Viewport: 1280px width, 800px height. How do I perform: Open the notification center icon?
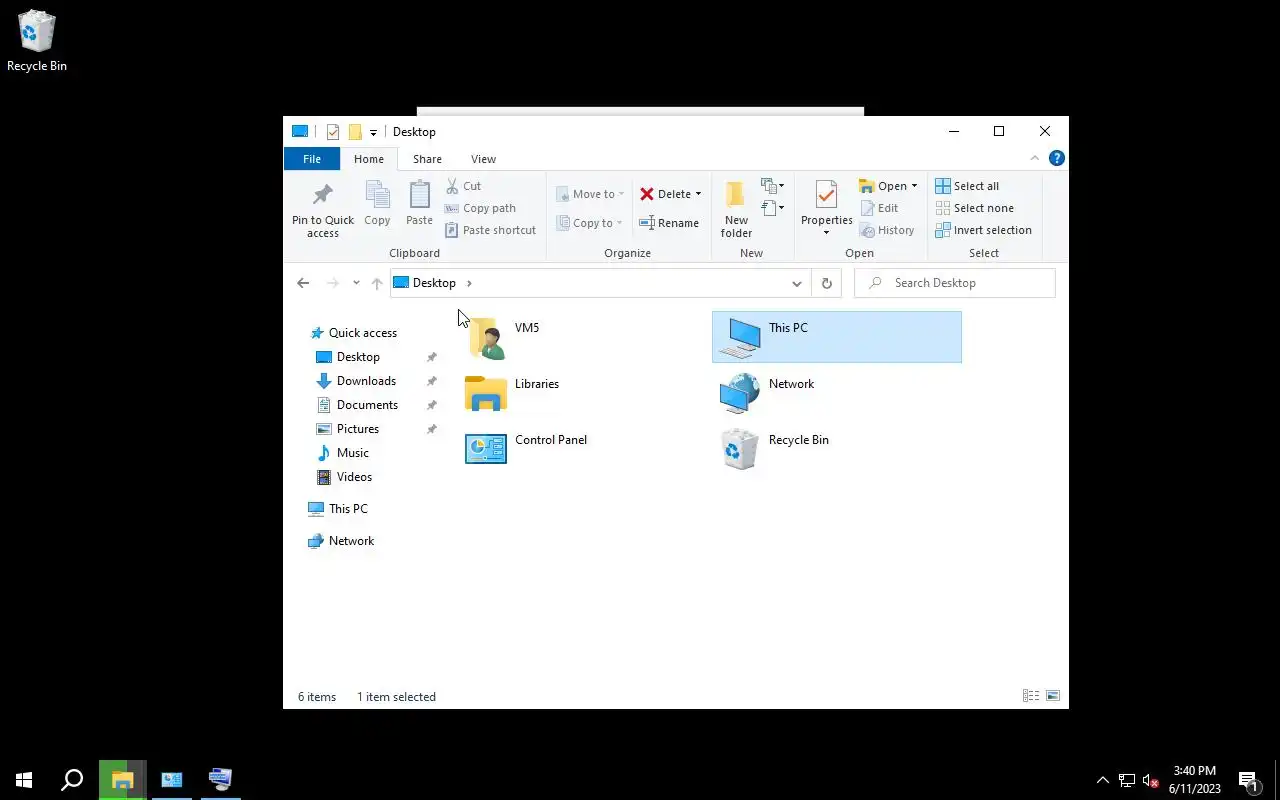click(1248, 780)
